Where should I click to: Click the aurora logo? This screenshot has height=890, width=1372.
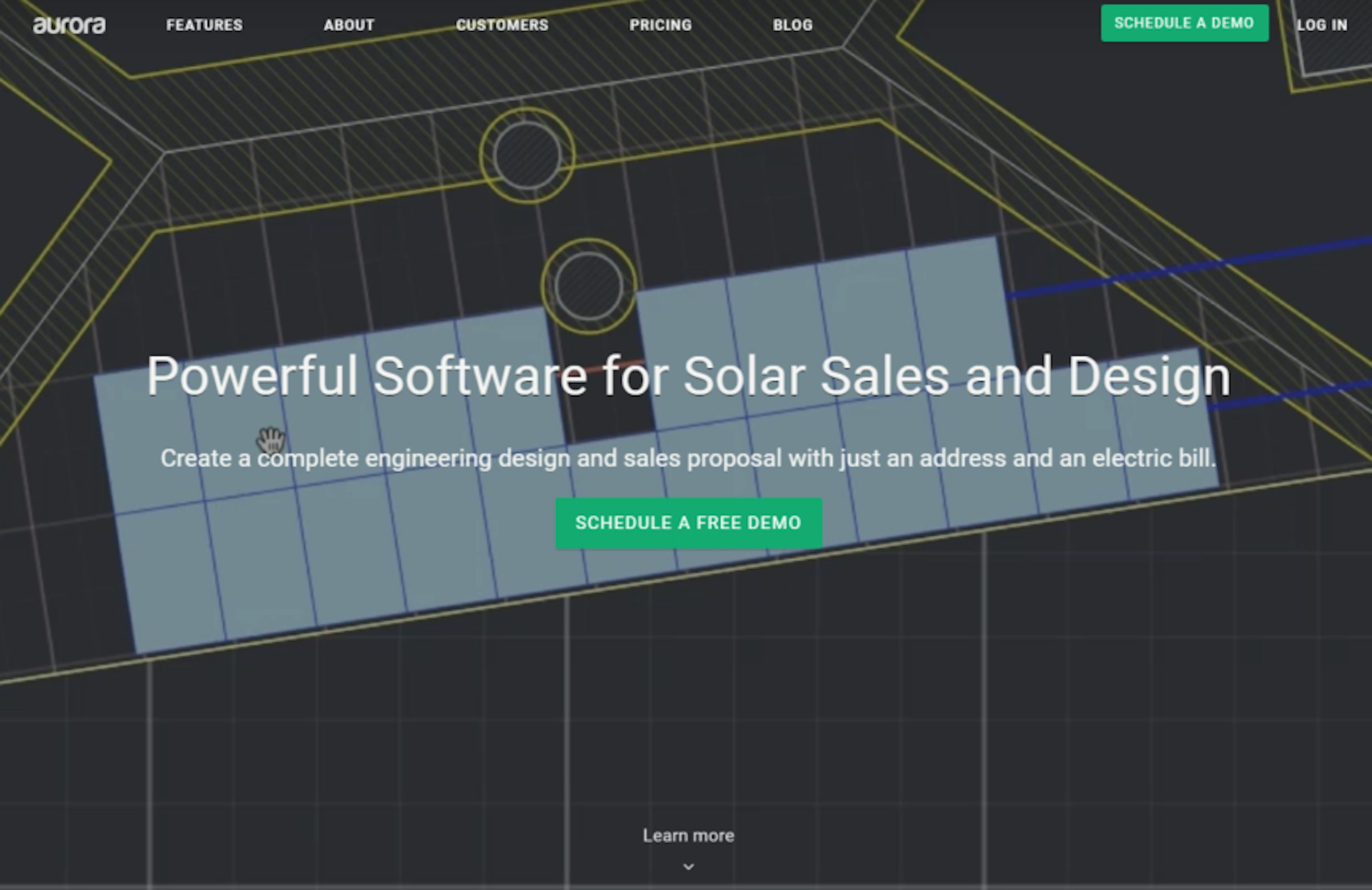pyautogui.click(x=69, y=24)
